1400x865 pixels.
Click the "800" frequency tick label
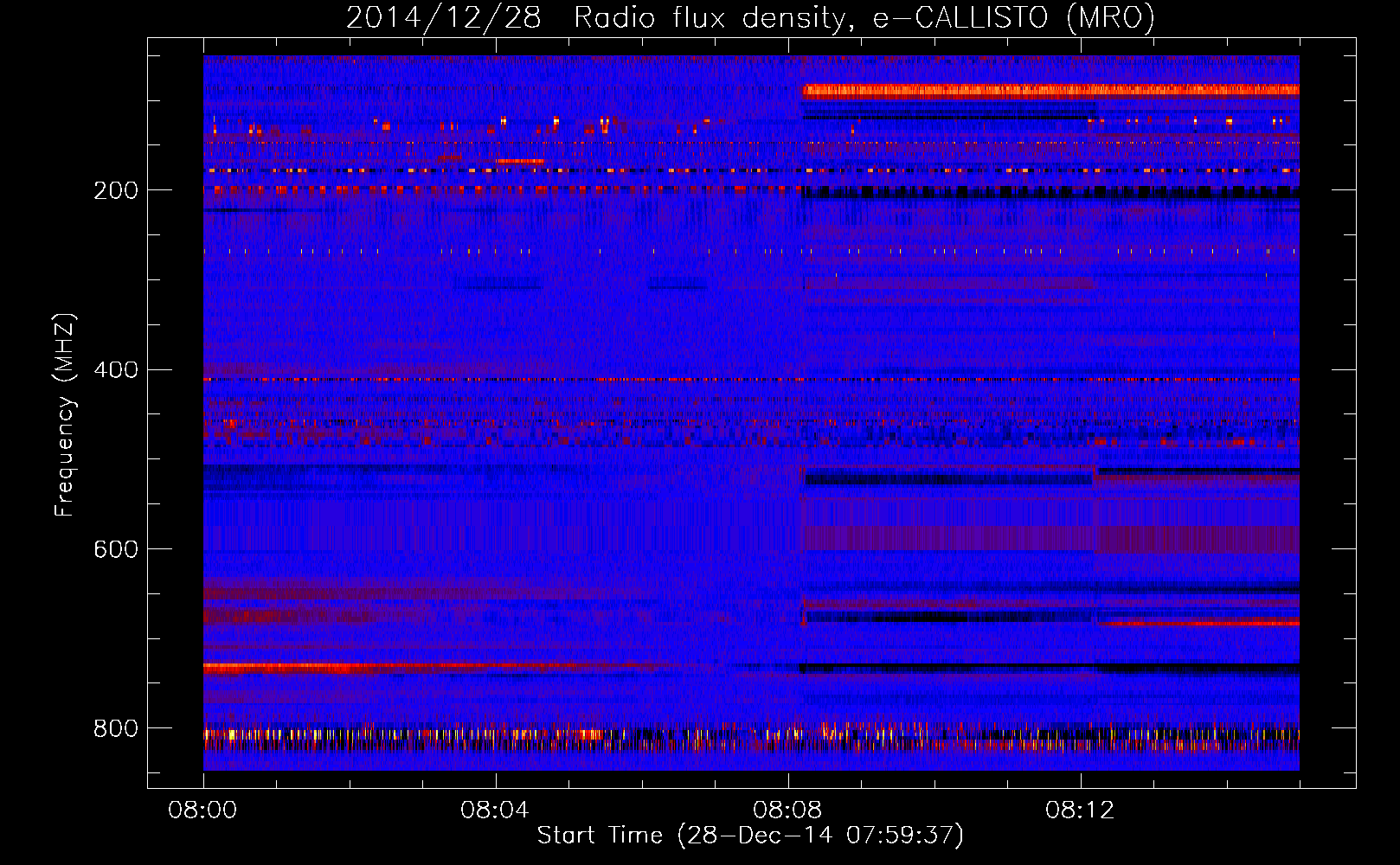pyautogui.click(x=116, y=728)
